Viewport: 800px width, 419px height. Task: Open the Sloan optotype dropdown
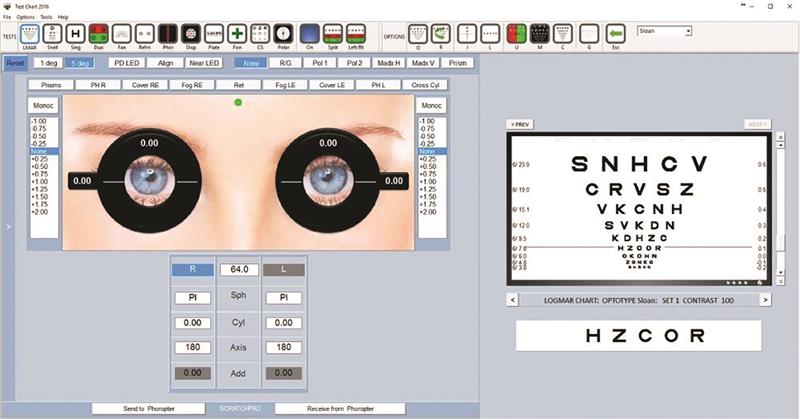coord(688,31)
